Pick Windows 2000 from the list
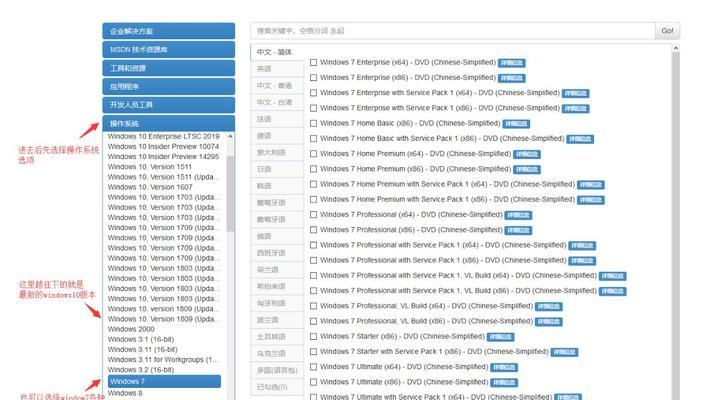The height and width of the screenshot is (400, 702). 131,329
